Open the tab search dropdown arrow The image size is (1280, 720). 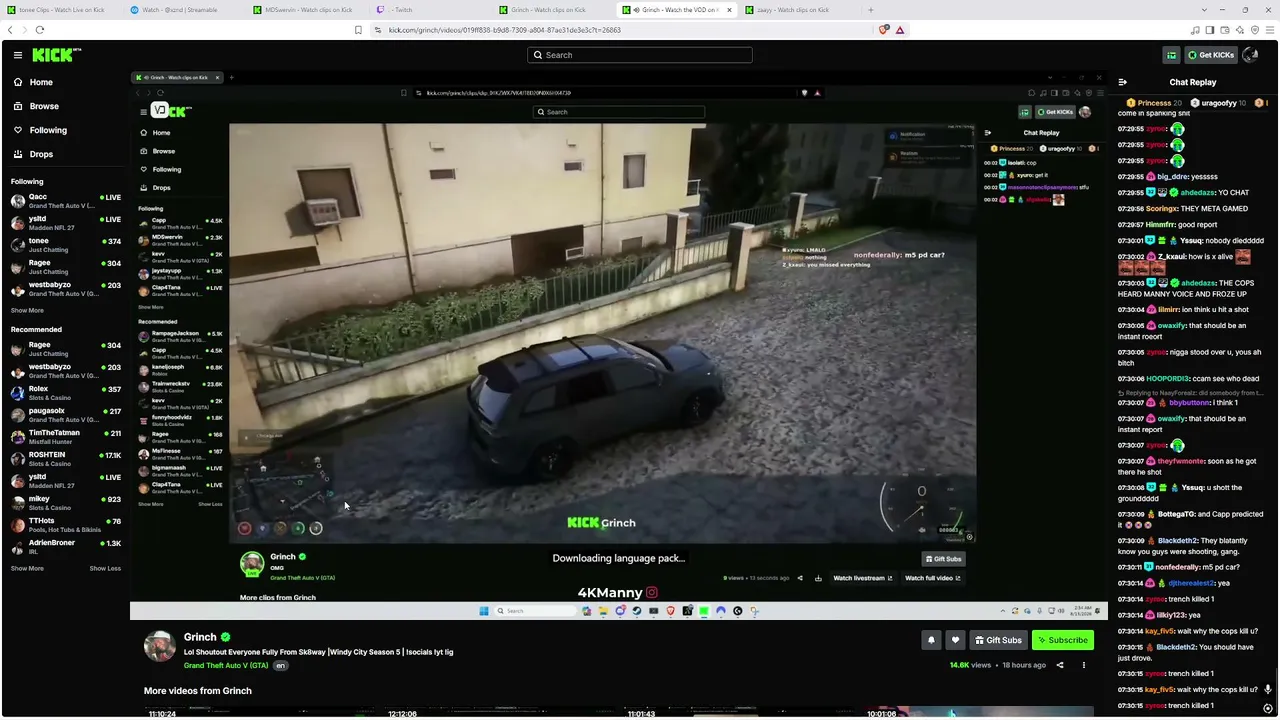[x=1204, y=10]
